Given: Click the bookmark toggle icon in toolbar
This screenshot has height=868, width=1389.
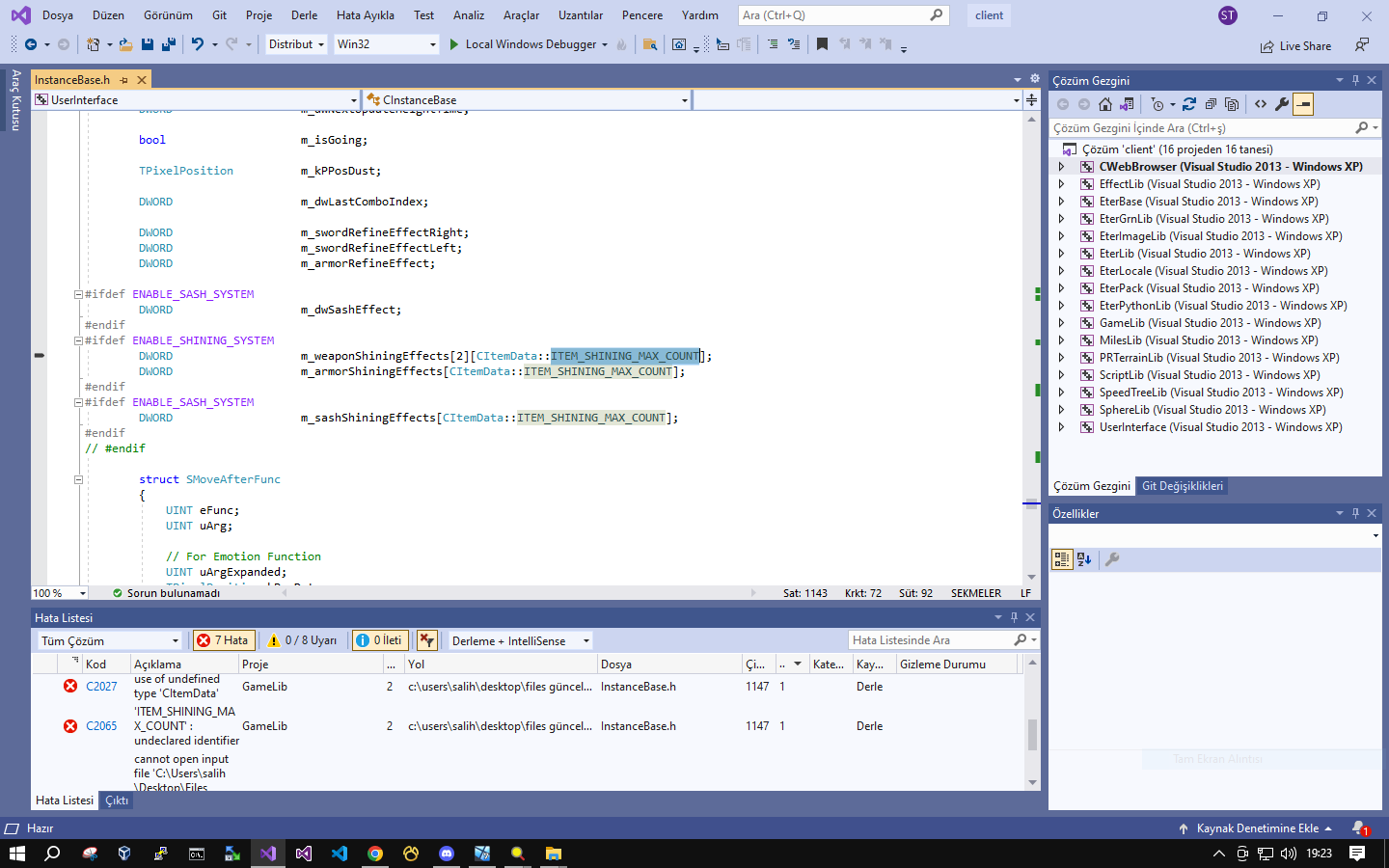Looking at the screenshot, I should coord(822,44).
